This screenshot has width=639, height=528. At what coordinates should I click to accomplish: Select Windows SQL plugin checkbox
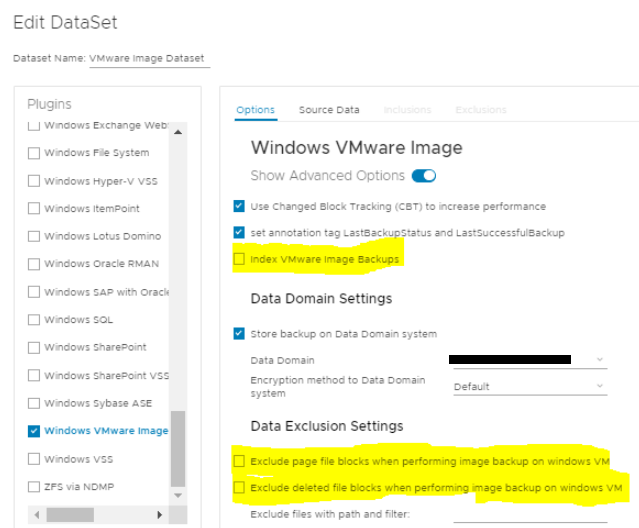pos(35,320)
